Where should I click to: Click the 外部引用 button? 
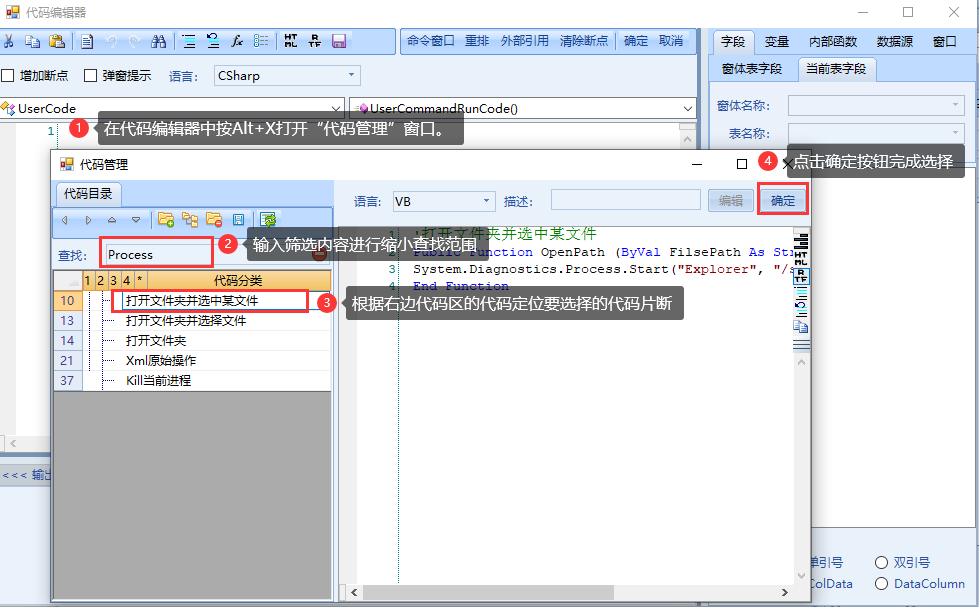point(524,41)
